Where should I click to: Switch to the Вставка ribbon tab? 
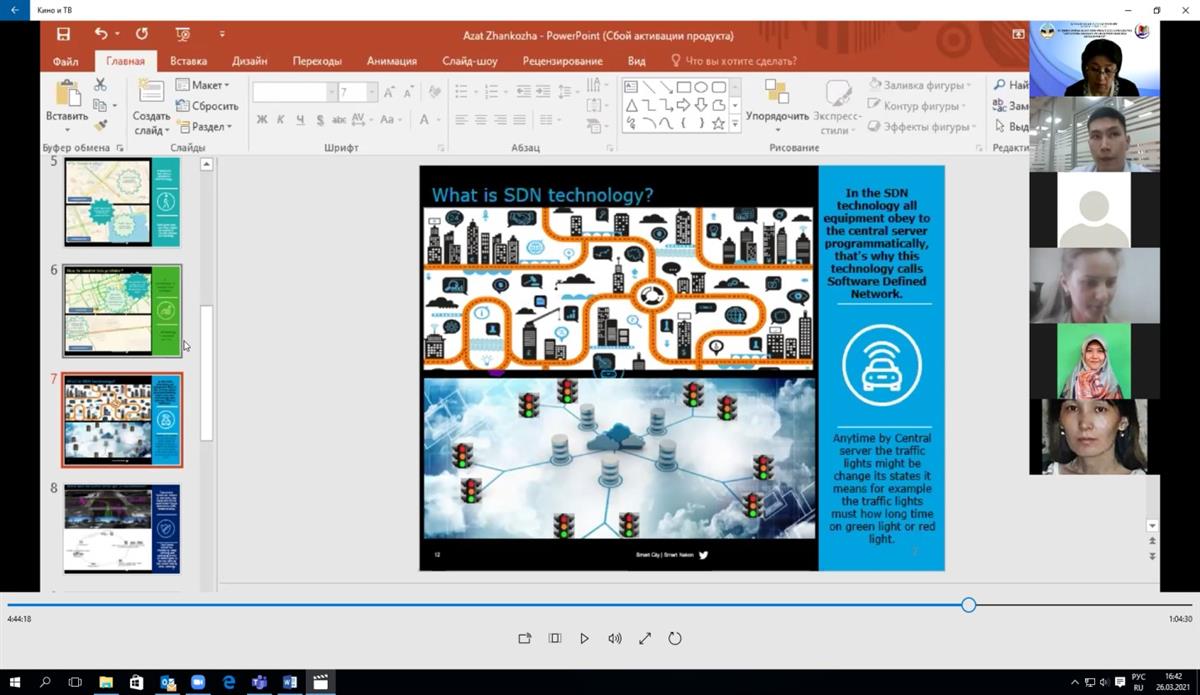(x=189, y=61)
